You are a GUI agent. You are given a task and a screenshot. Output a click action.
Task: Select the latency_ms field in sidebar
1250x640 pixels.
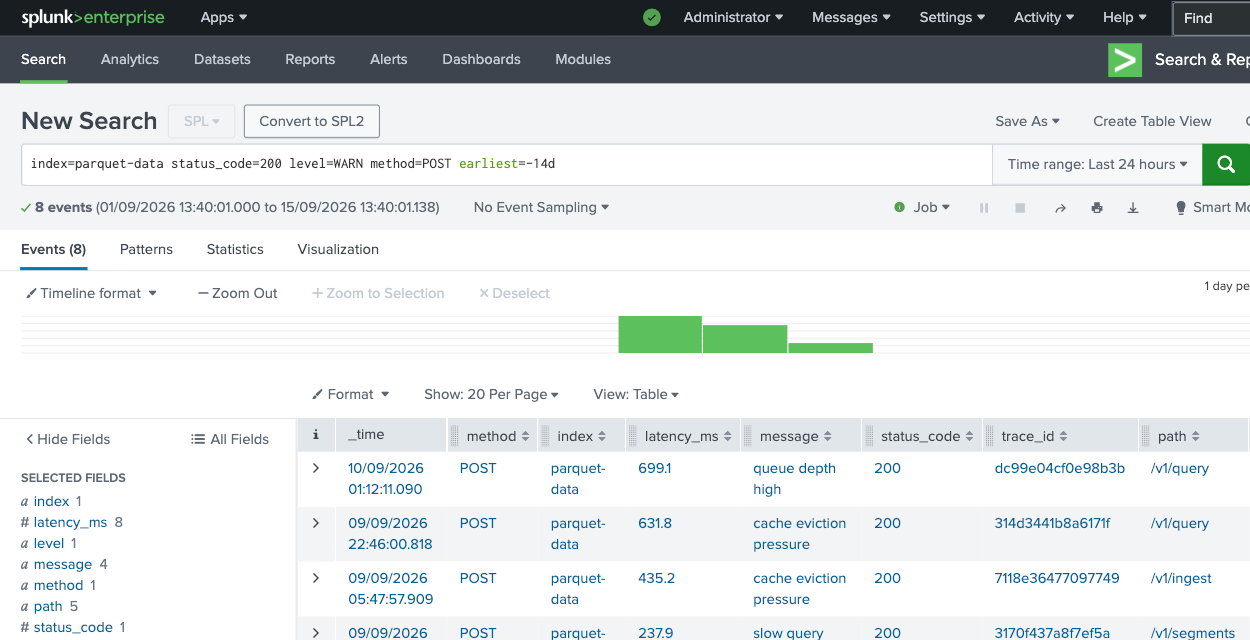click(70, 522)
